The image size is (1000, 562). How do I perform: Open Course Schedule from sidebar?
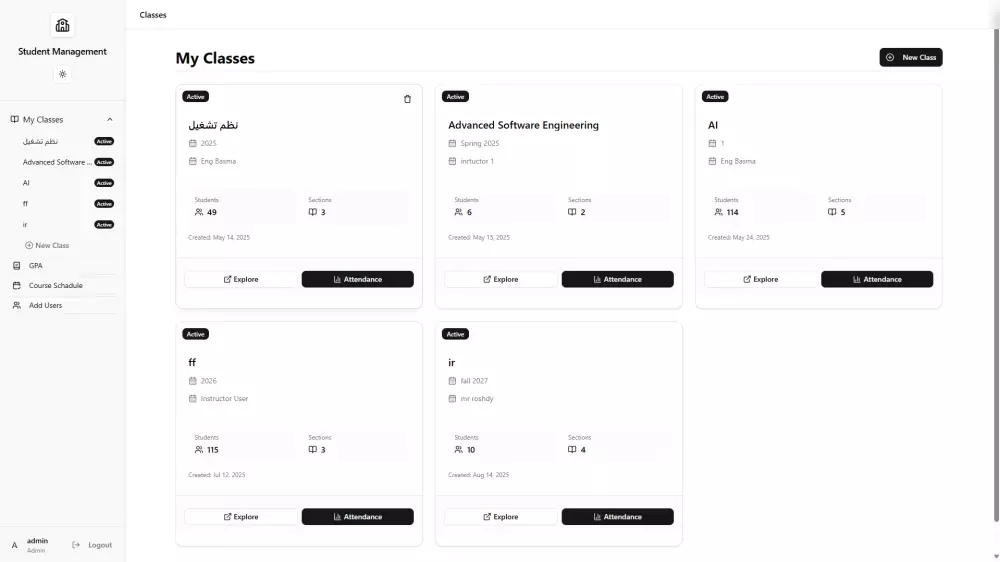pos(55,286)
